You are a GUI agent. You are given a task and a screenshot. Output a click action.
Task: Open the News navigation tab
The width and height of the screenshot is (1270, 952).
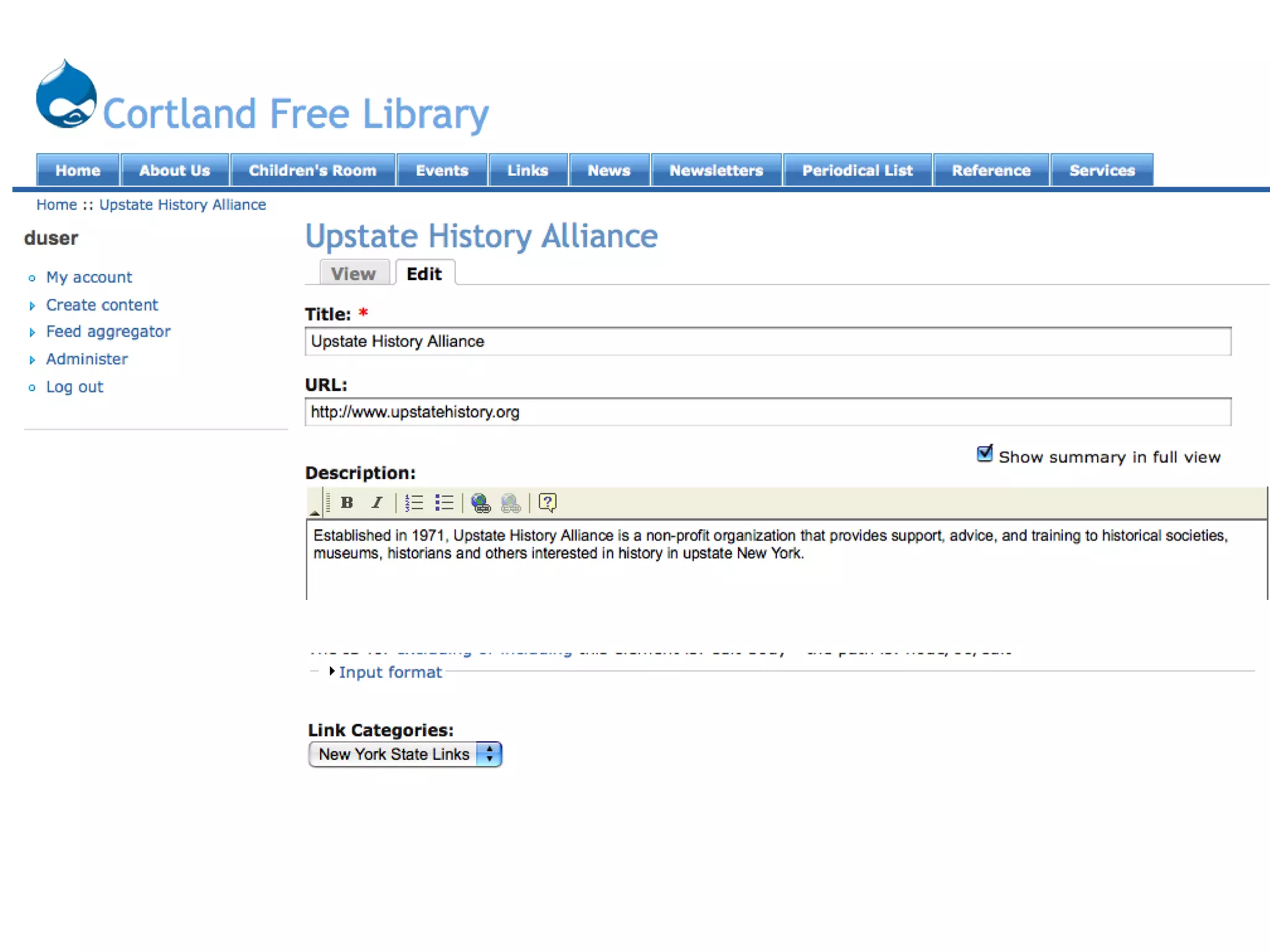point(609,170)
